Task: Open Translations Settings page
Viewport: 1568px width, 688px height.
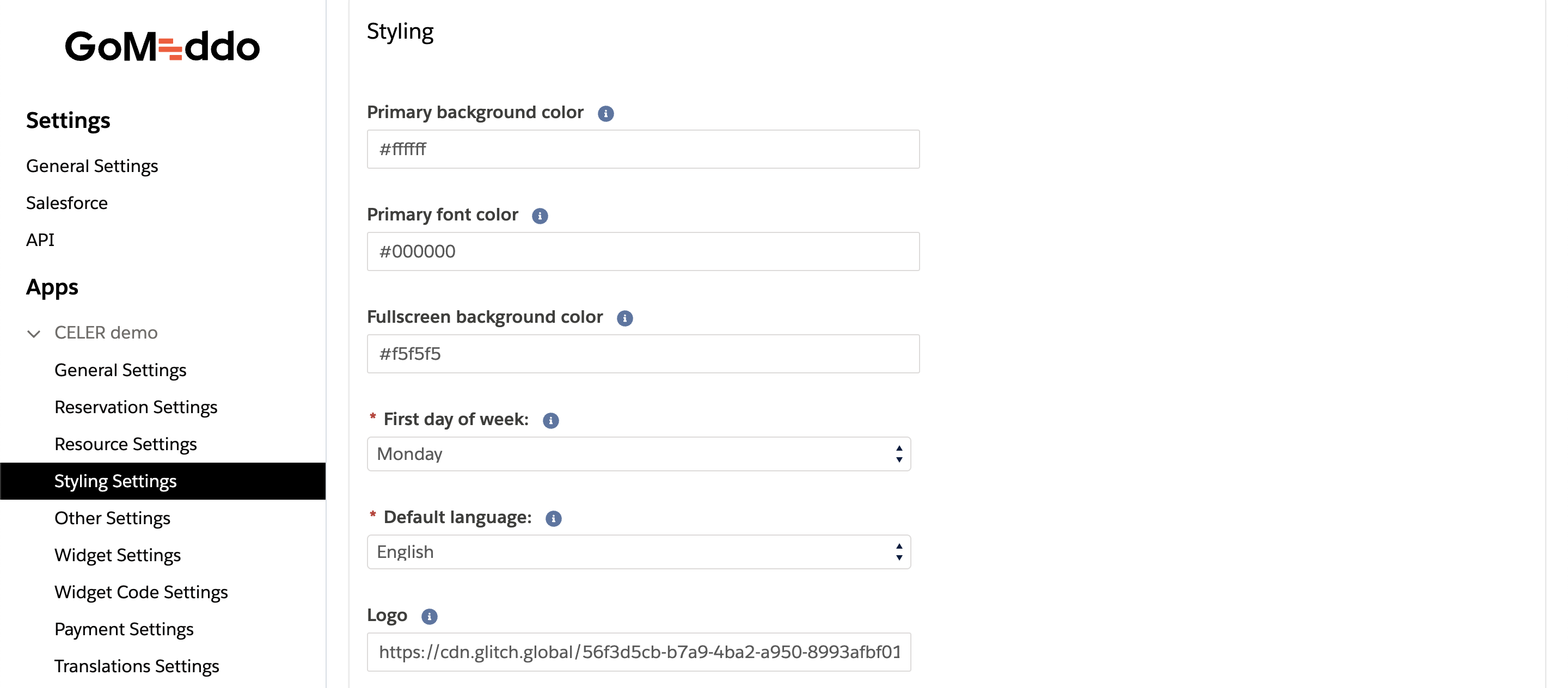Action: point(136,666)
